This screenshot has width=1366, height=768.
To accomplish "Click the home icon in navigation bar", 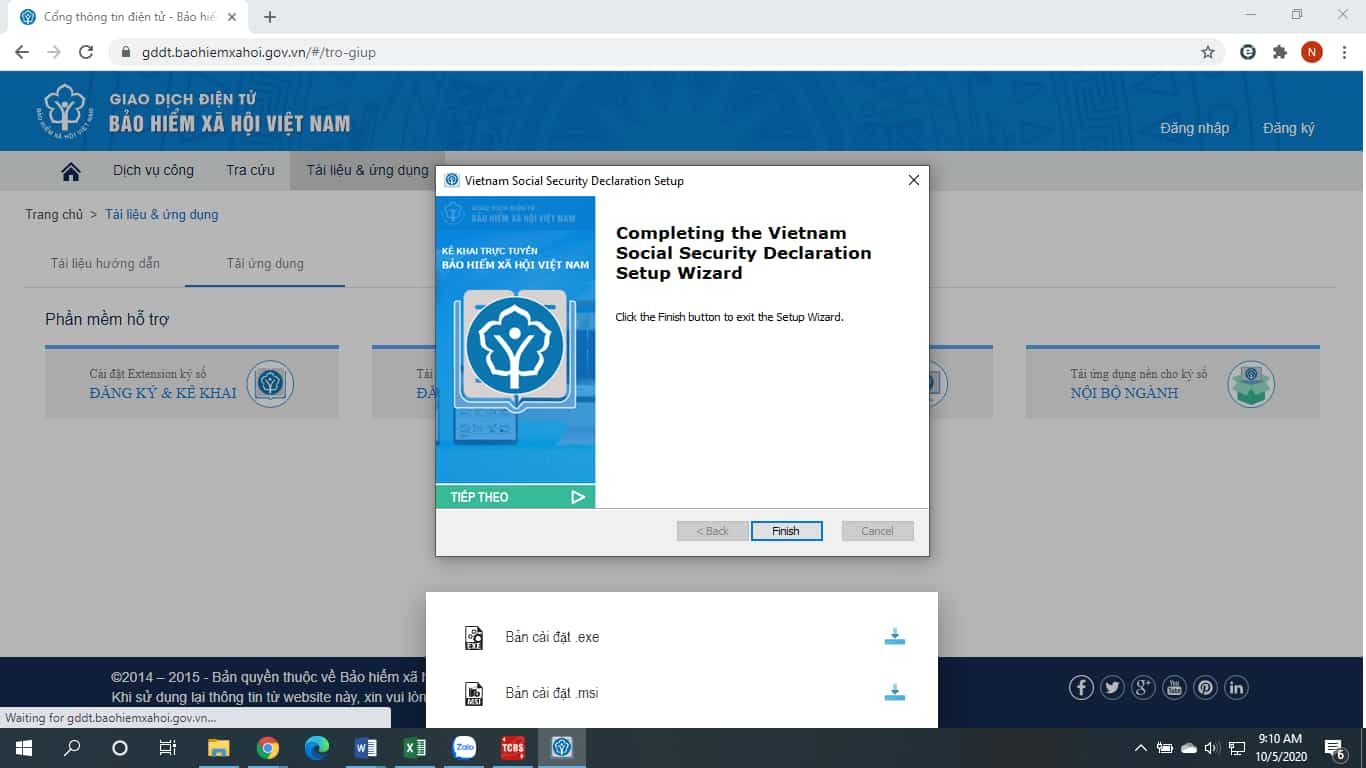I will coord(71,171).
